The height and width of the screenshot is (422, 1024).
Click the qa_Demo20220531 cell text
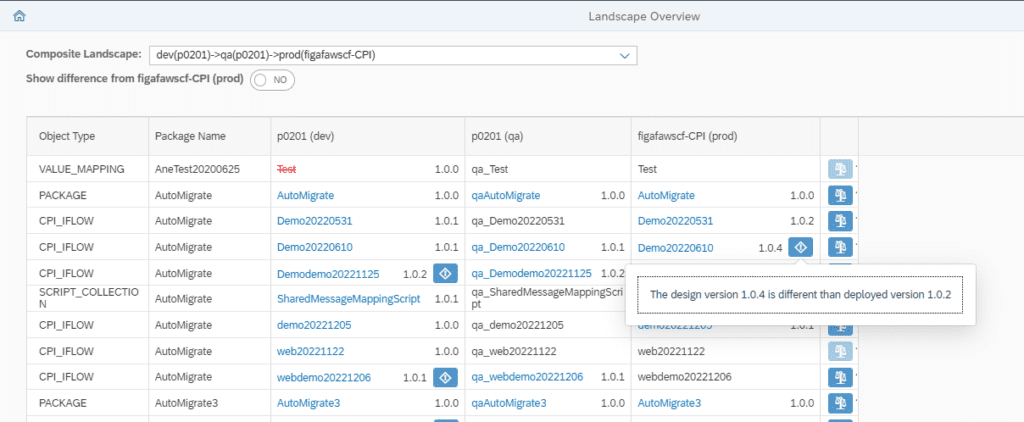518,221
